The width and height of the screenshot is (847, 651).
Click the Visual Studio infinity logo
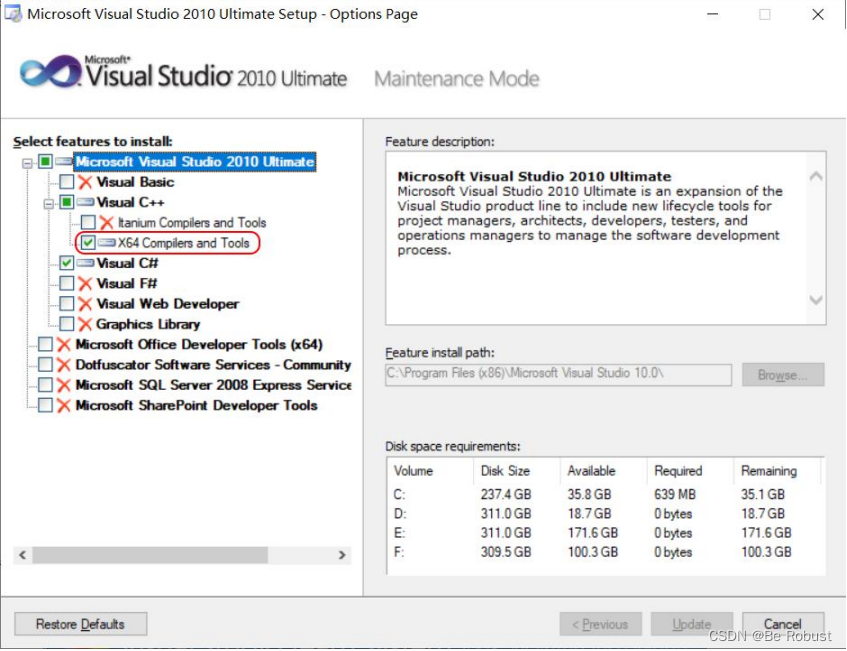[x=50, y=72]
